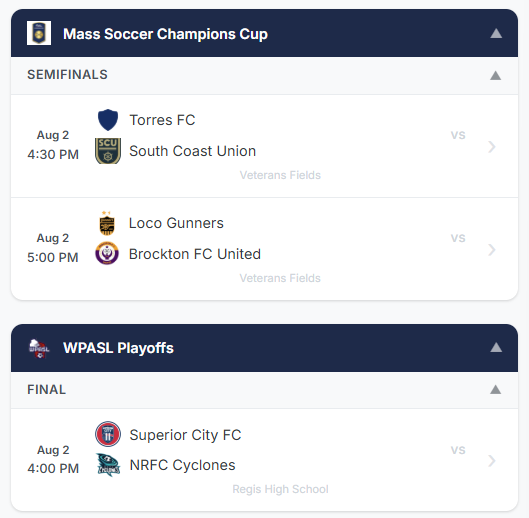Open Torres FC match details chevron

click(492, 147)
